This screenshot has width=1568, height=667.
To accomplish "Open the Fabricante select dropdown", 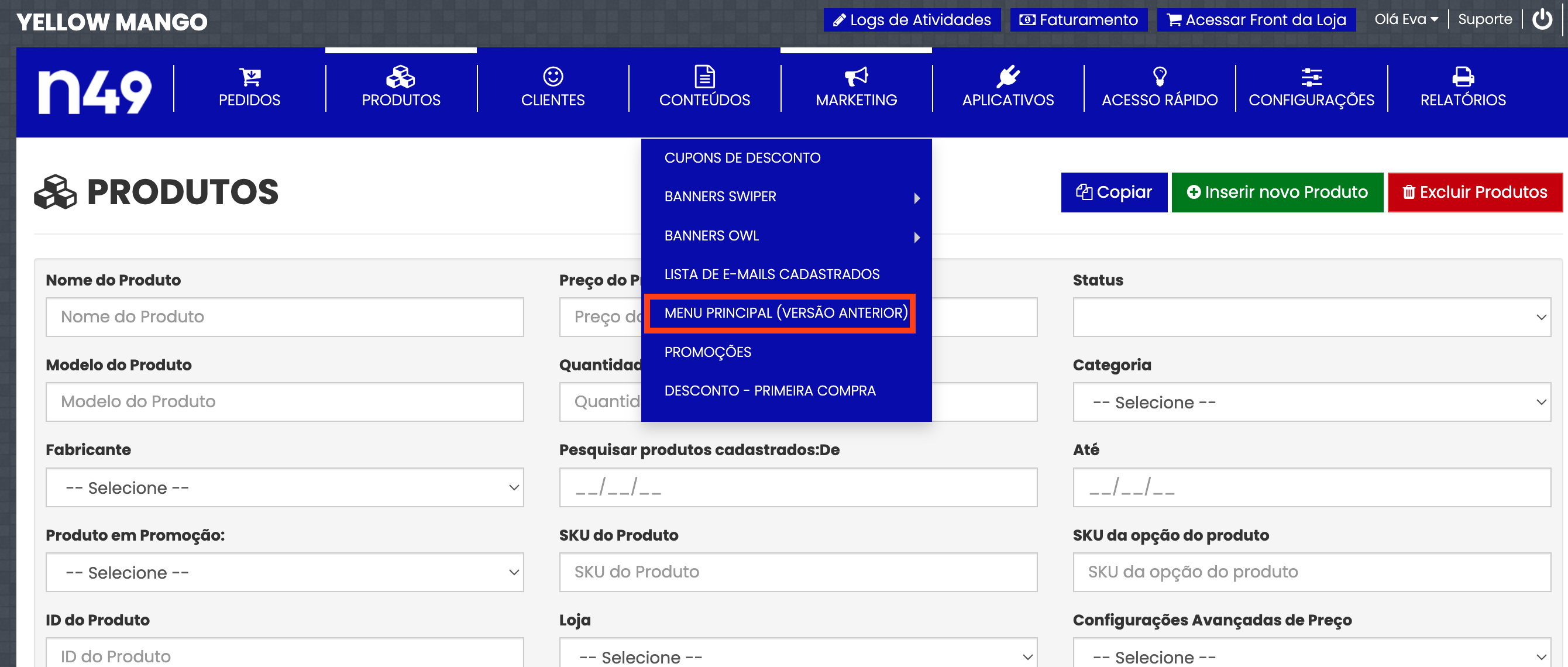I will coord(284,487).
